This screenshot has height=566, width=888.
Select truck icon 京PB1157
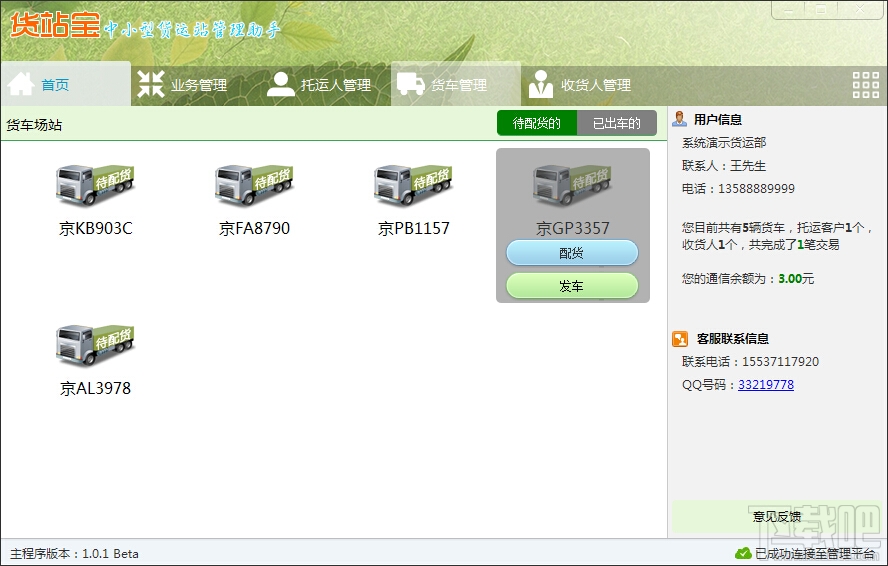pos(413,185)
